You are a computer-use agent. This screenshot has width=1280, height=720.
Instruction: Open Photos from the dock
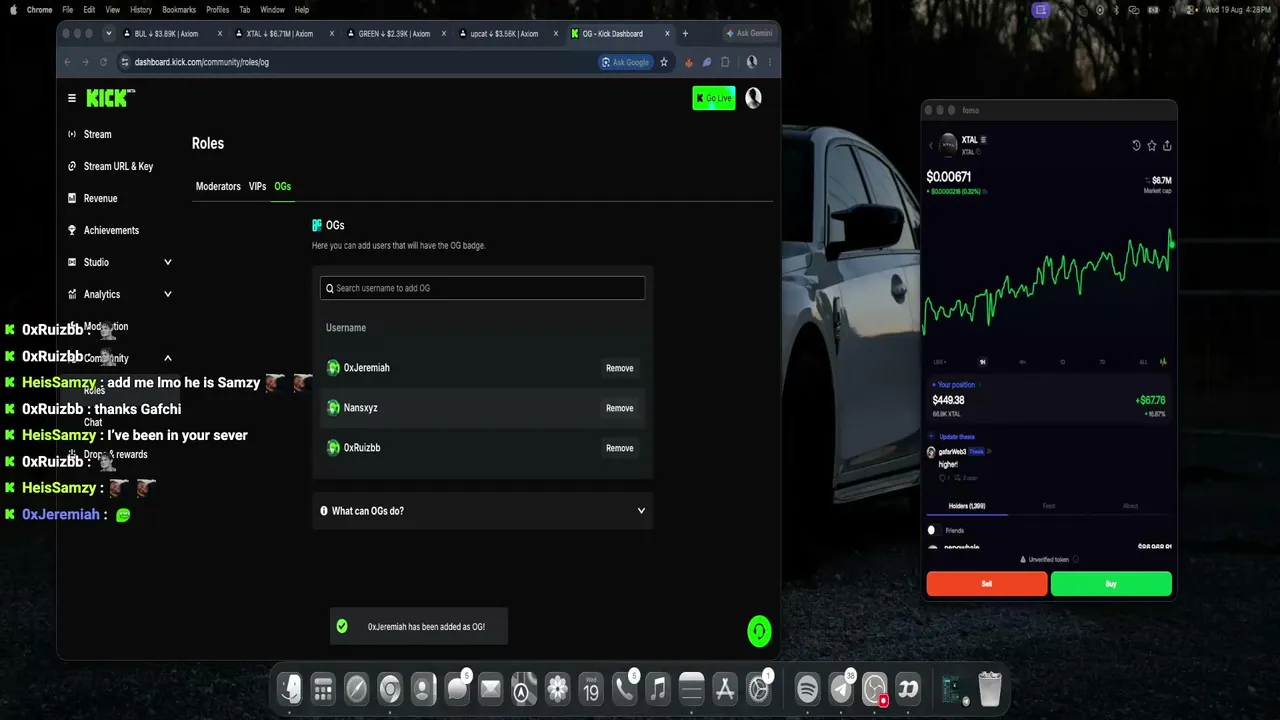click(558, 688)
